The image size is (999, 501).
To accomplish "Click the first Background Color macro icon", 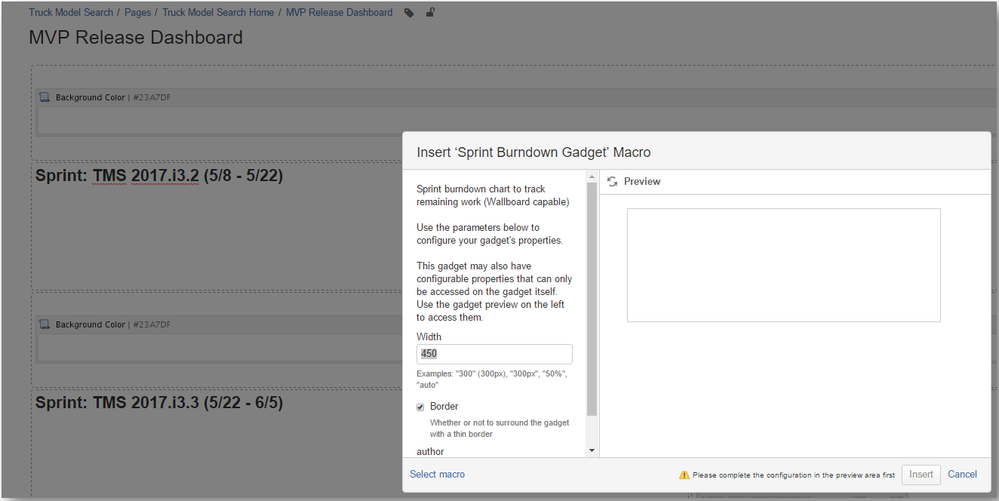I will (x=44, y=98).
